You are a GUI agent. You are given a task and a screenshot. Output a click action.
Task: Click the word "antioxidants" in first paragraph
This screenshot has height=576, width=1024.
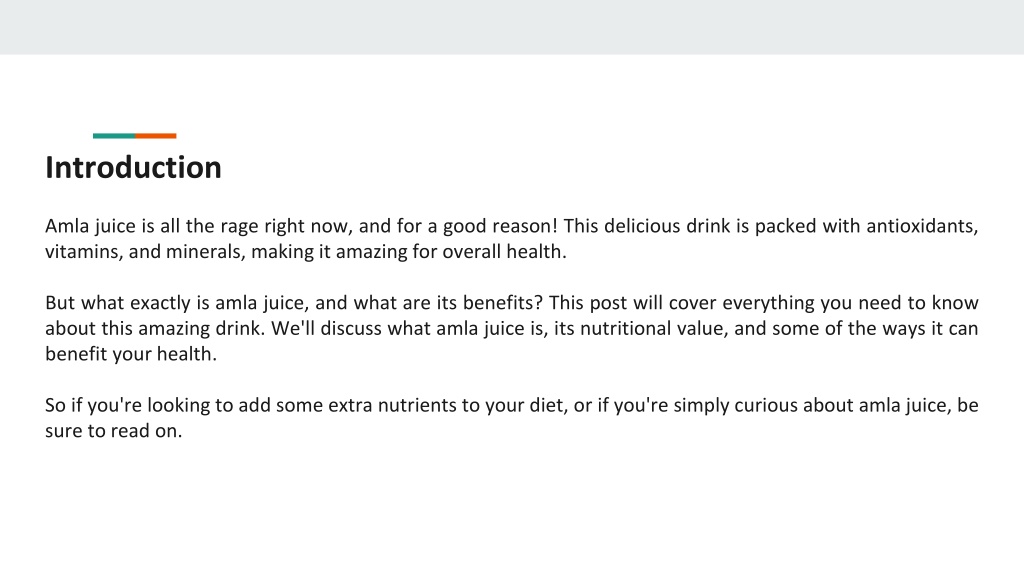921,226
